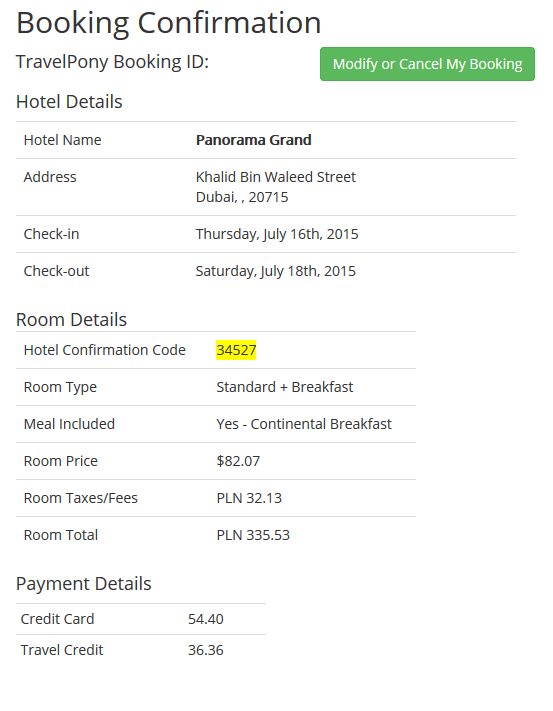
Task: Click the check-out date Saturday, July 18th
Action: (276, 271)
